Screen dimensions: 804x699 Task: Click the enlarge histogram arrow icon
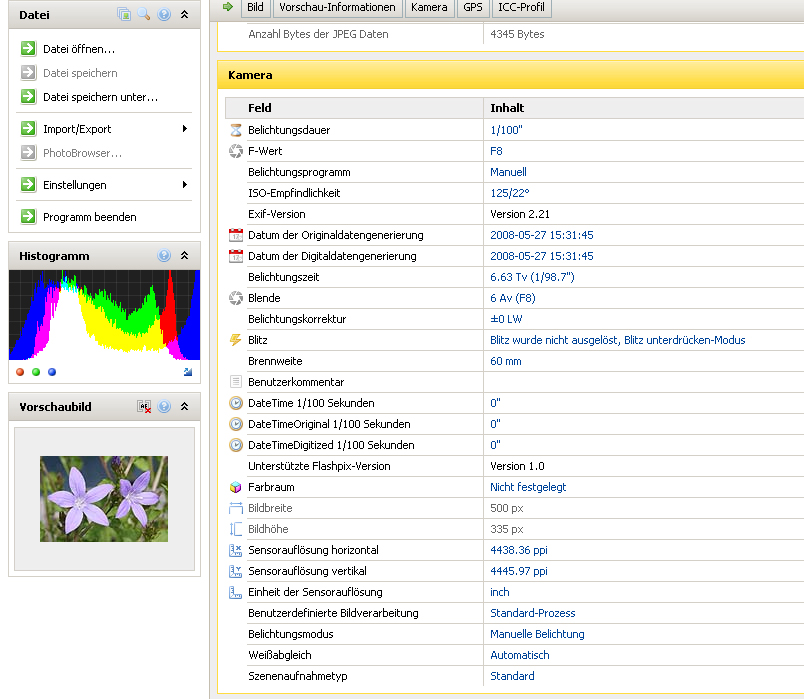tap(188, 372)
